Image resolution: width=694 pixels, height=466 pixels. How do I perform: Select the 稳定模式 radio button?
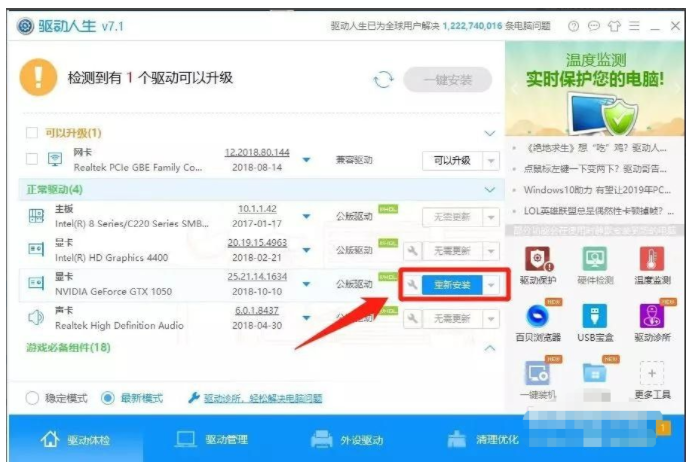pyautogui.click(x=33, y=397)
